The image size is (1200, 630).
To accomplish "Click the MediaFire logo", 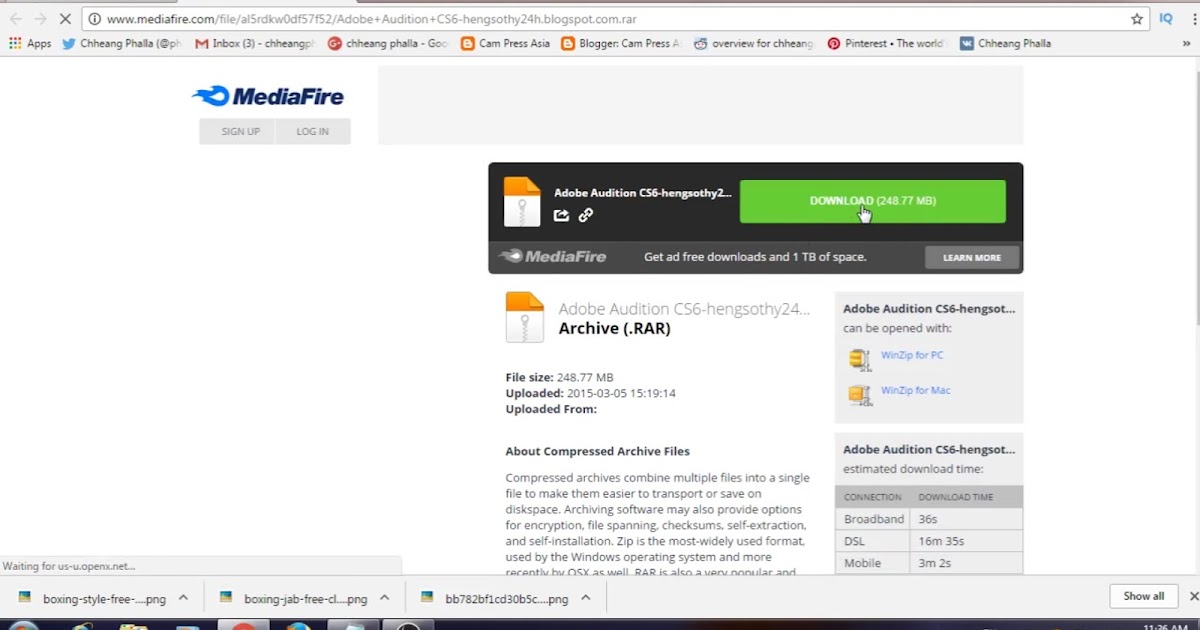I will point(268,97).
